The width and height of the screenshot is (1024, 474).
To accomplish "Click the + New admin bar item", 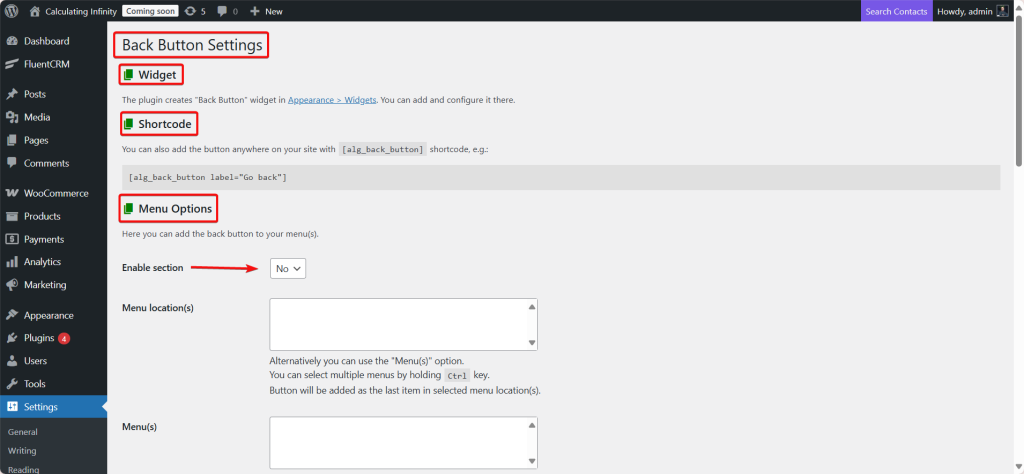I will coord(266,11).
